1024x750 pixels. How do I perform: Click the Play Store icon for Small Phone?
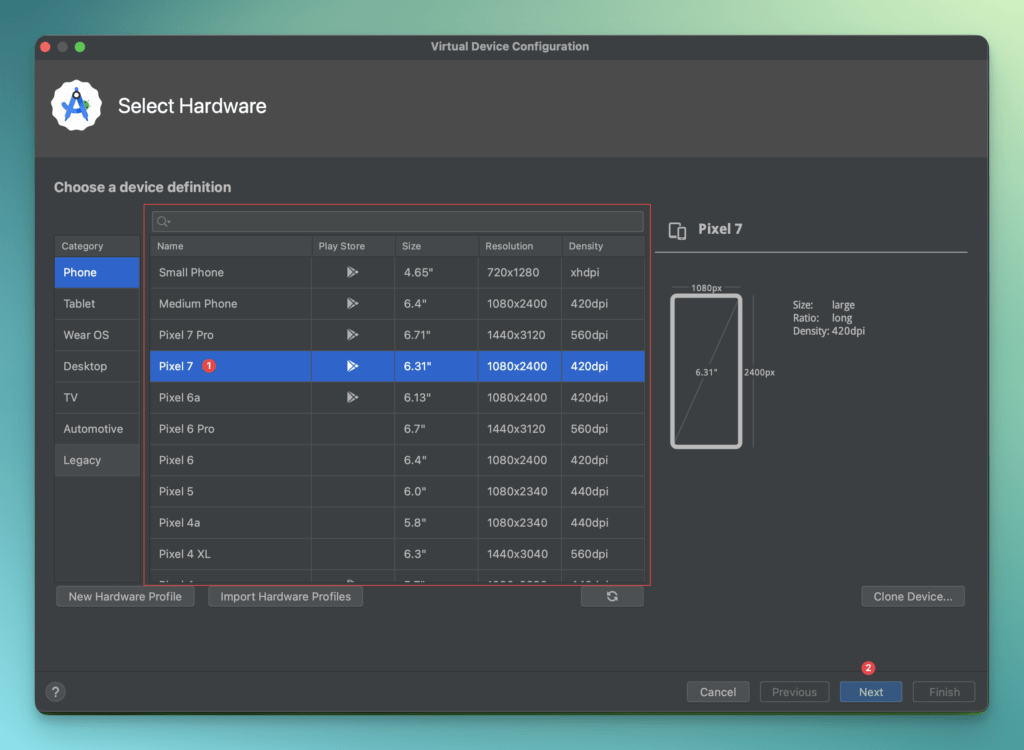tap(352, 272)
